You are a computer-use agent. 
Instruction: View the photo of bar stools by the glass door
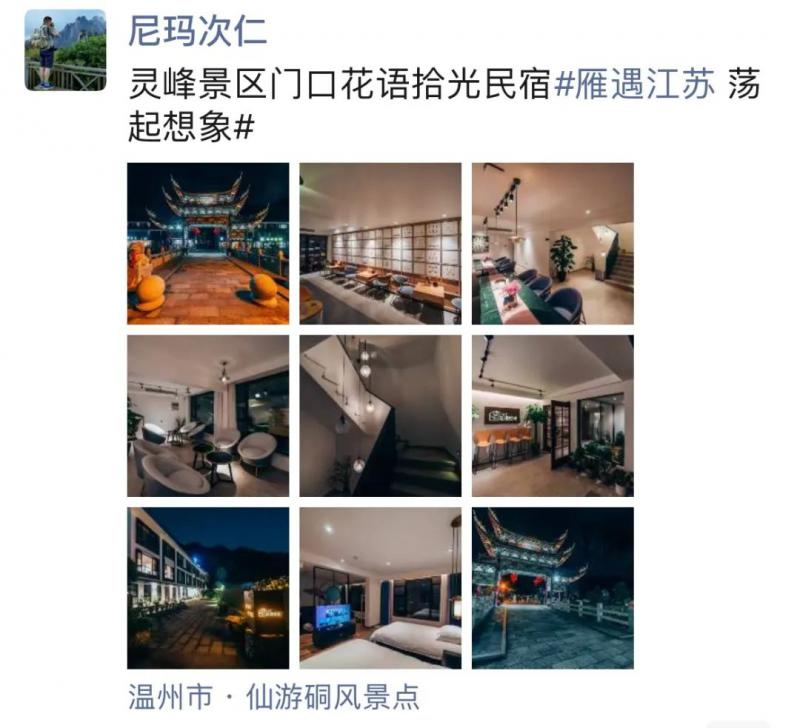pyautogui.click(x=553, y=416)
